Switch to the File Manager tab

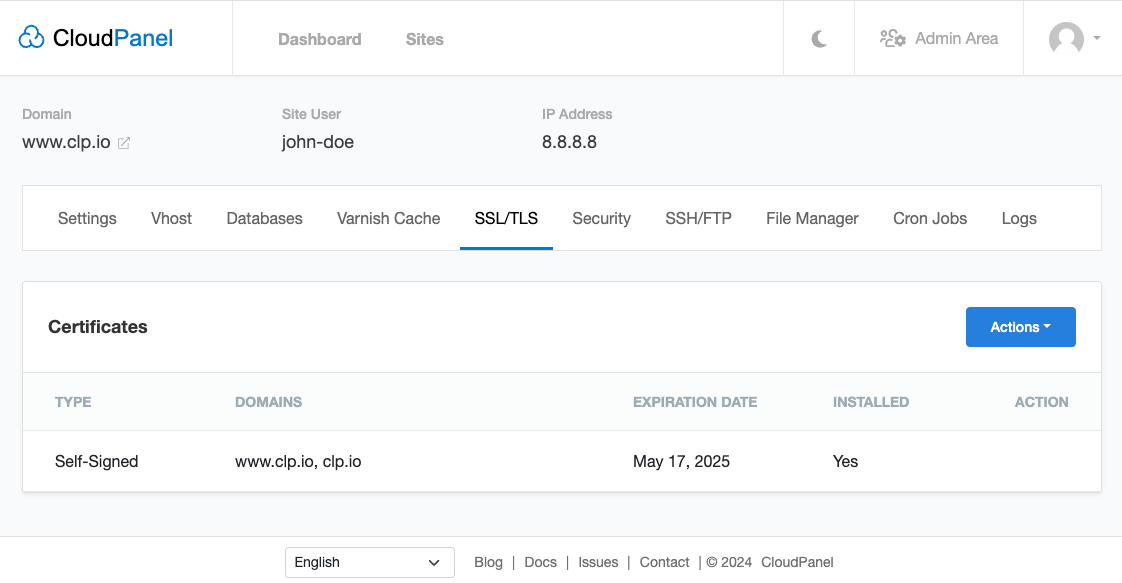point(812,218)
